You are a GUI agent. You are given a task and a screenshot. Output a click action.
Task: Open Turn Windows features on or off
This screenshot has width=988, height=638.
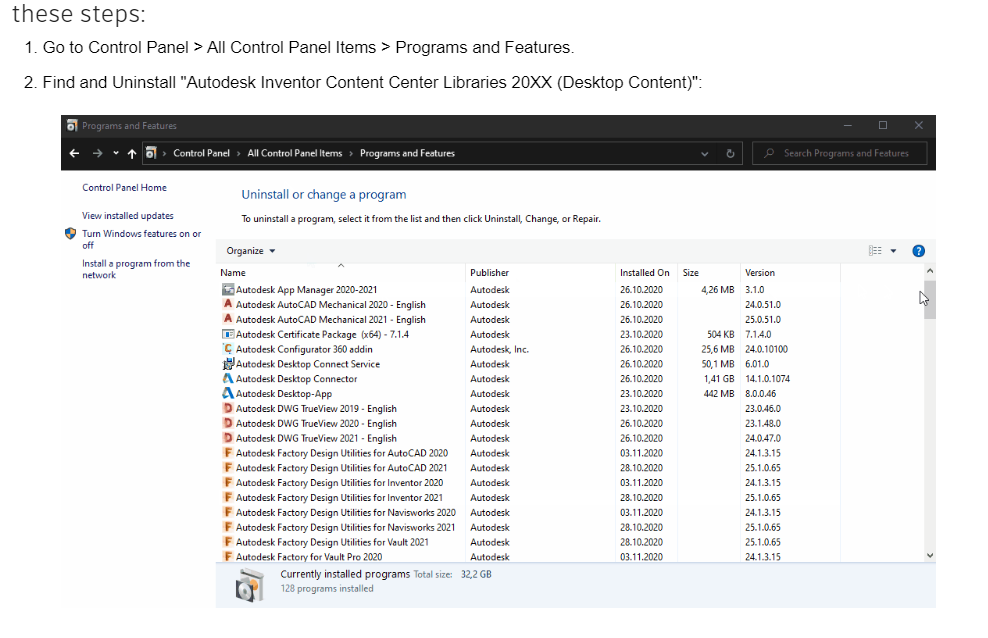141,239
